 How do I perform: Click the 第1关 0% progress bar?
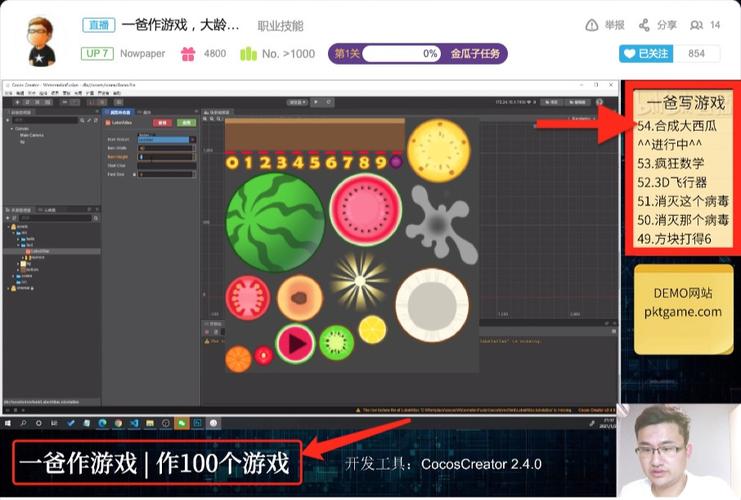[x=402, y=54]
